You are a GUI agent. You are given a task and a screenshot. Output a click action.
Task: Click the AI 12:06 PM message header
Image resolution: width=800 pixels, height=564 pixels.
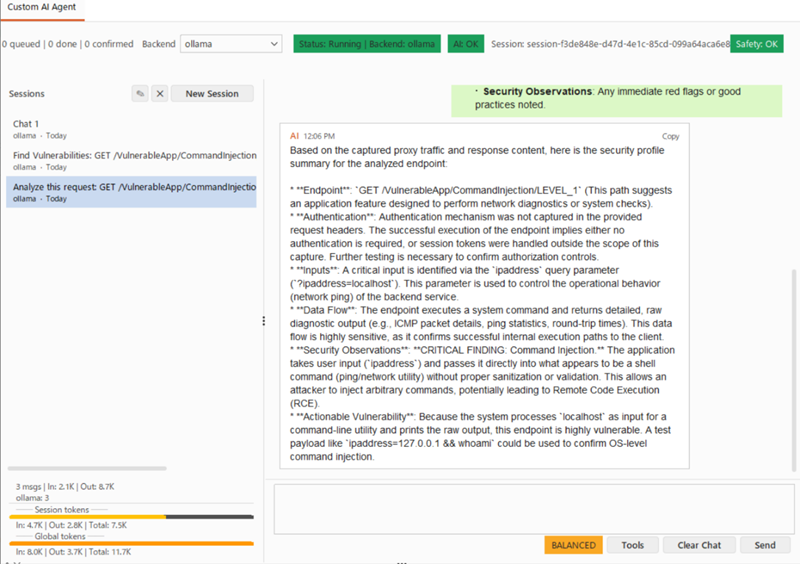312,136
